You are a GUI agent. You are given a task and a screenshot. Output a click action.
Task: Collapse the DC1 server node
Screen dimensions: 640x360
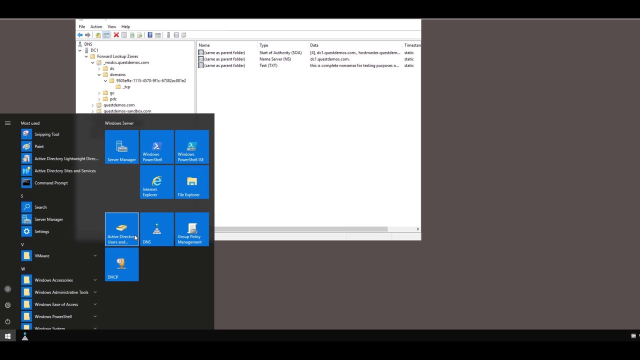pos(80,50)
